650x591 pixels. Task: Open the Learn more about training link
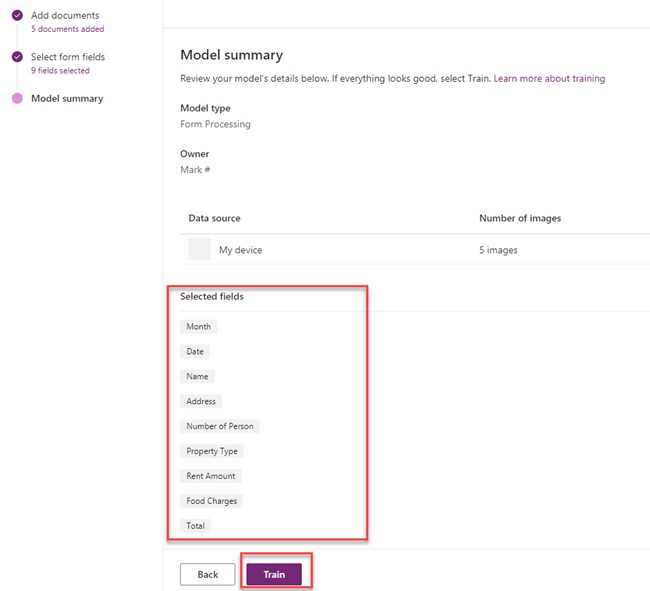point(549,78)
